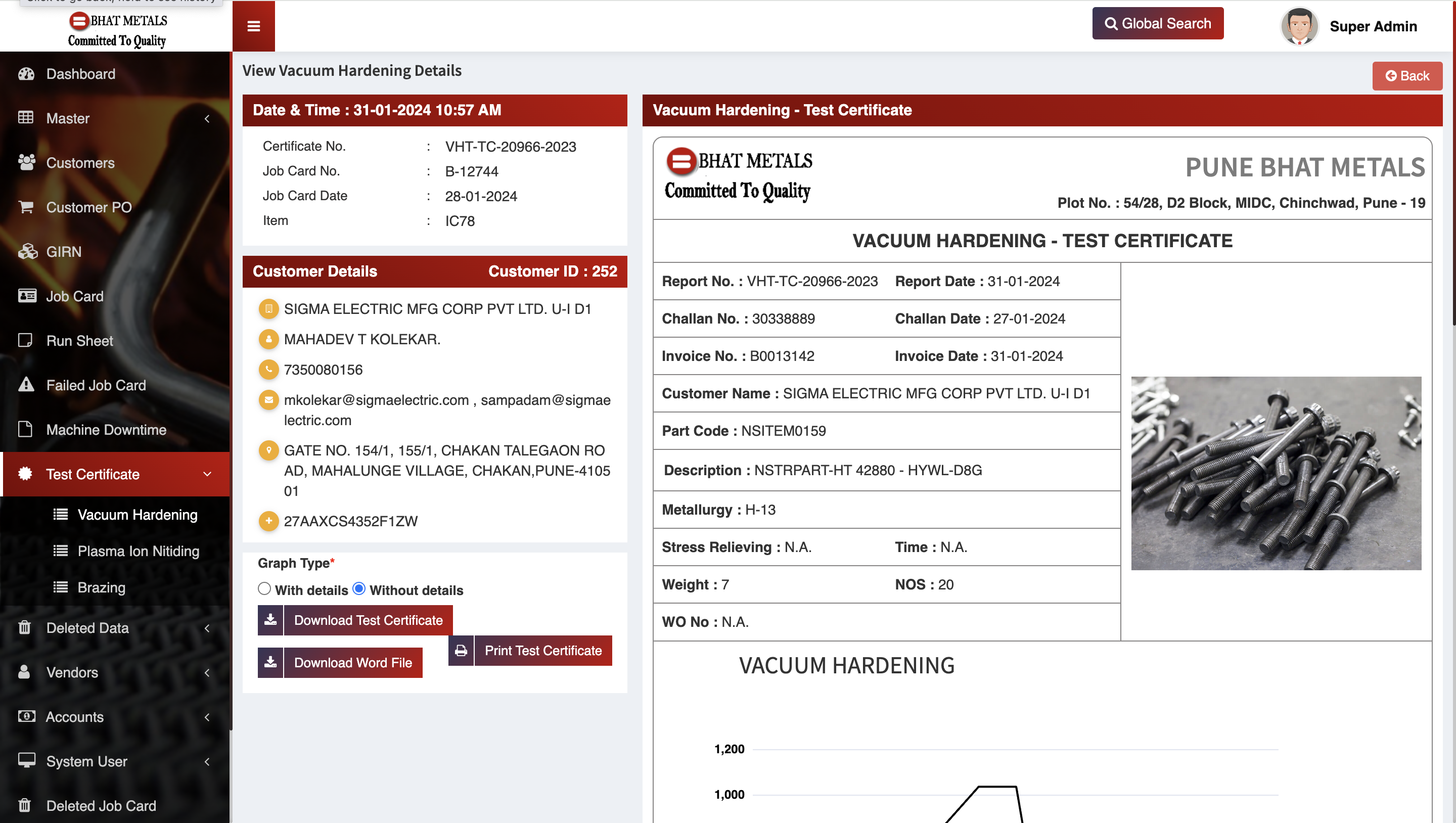
Task: Click the Failed Job Card warning icon
Action: point(26,384)
